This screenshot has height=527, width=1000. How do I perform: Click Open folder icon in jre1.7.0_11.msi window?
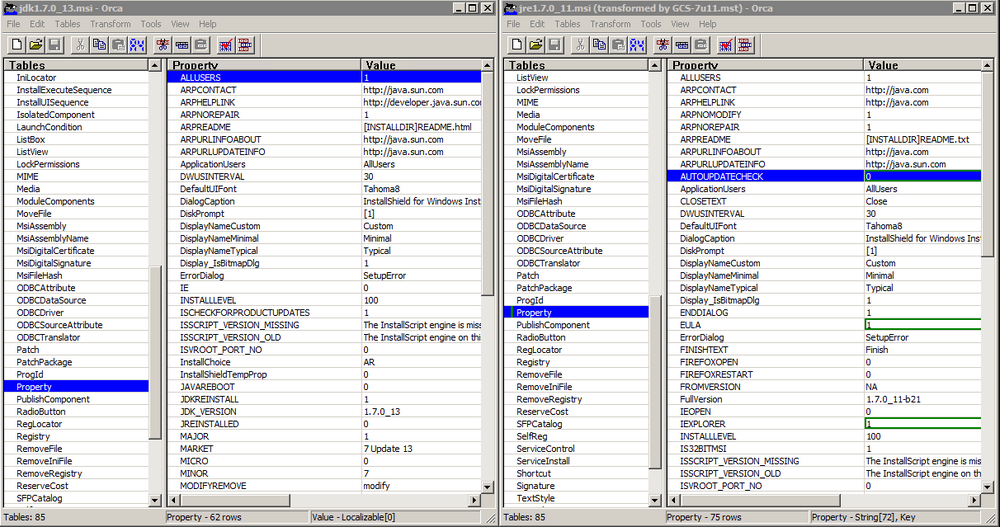click(536, 45)
